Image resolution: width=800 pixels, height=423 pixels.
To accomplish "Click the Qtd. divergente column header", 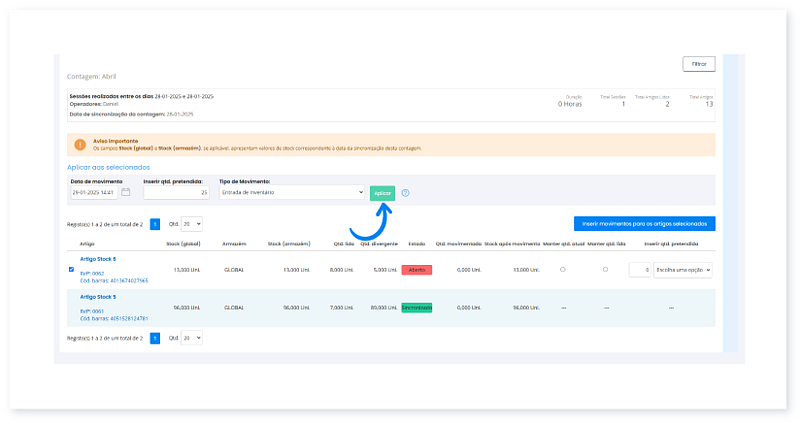I will (x=379, y=244).
